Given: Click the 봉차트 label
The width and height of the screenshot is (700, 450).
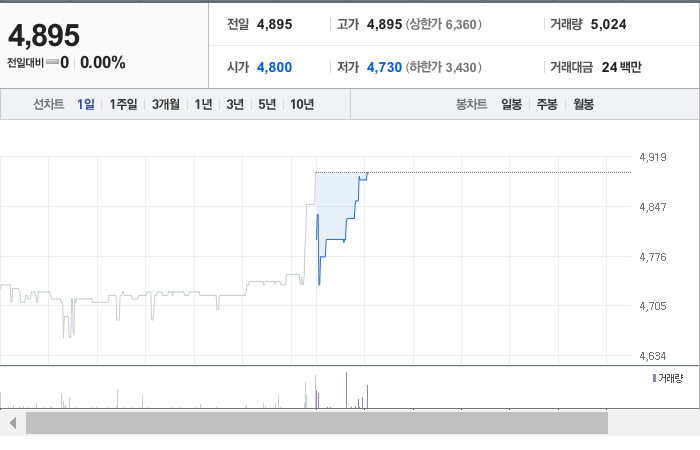Looking at the screenshot, I should pyautogui.click(x=471, y=104).
